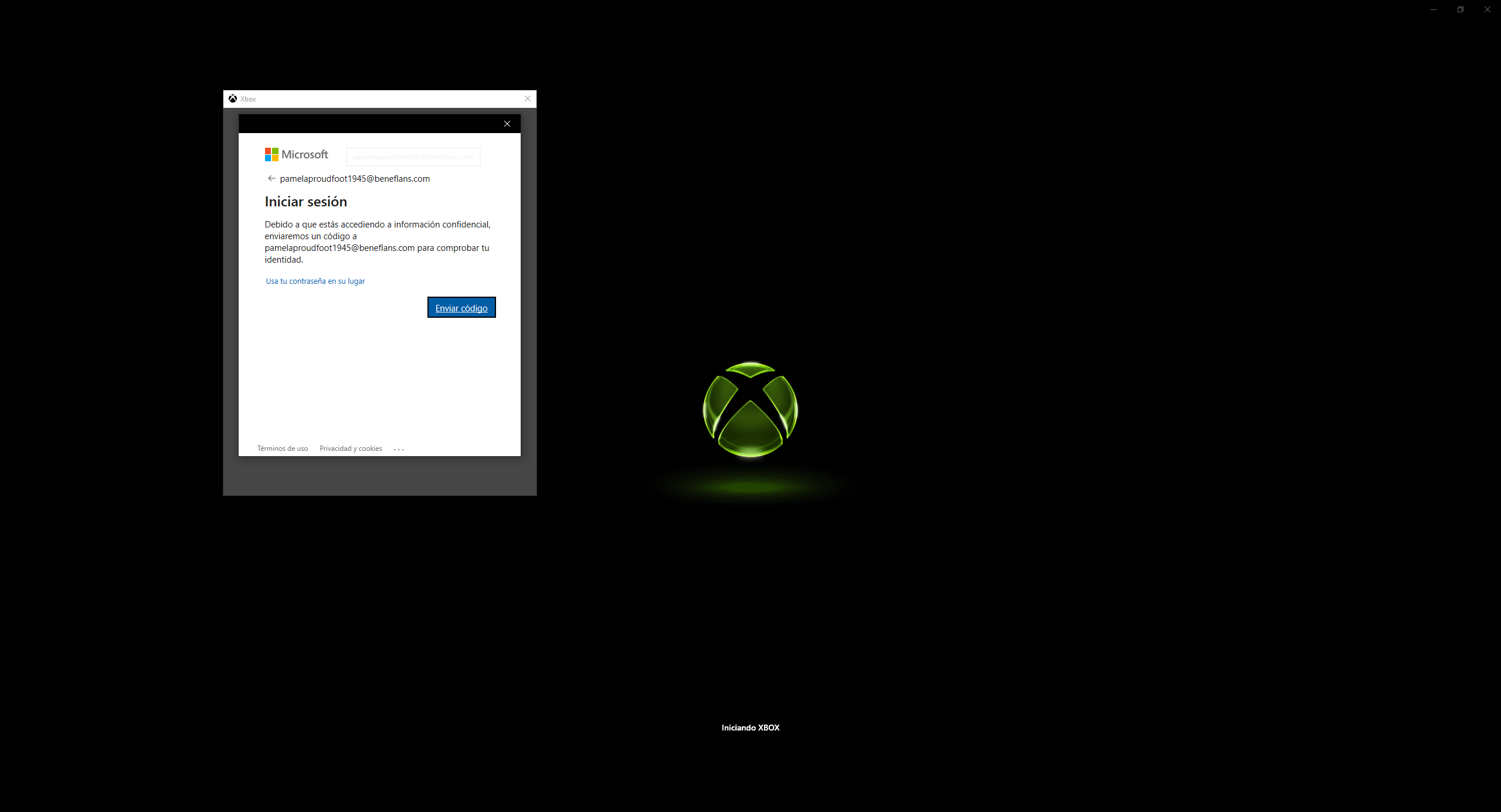This screenshot has width=1501, height=812.
Task: Open Privacidad y cookies link
Action: [x=351, y=449]
